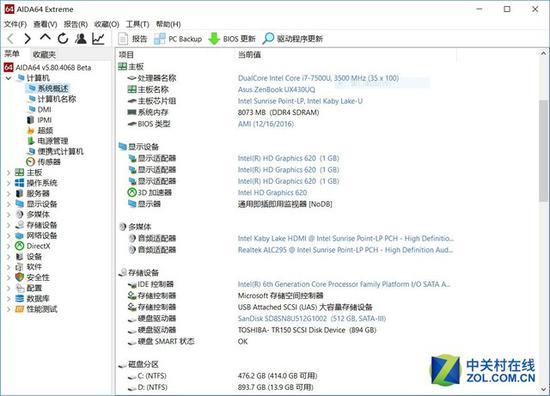Click vertical scrollbar thumb in details pane
This screenshot has height=396, width=550.
pos(543,151)
